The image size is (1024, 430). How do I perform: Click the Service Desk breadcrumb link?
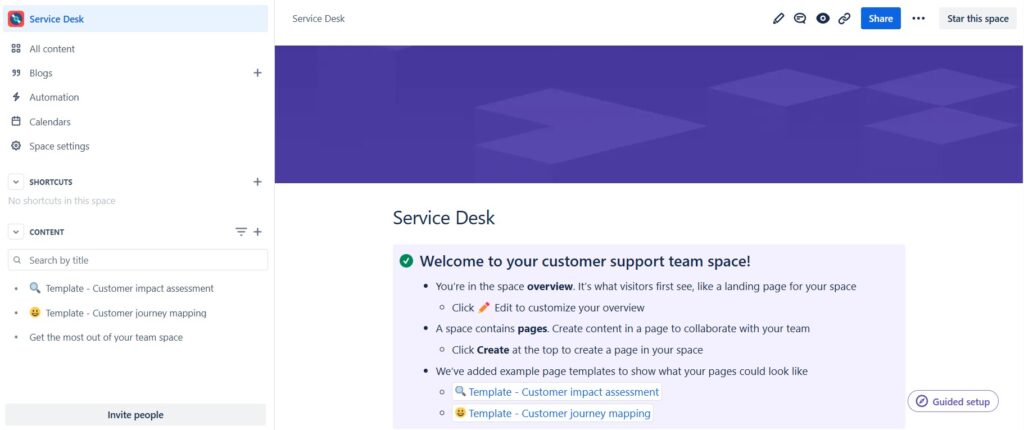(319, 18)
